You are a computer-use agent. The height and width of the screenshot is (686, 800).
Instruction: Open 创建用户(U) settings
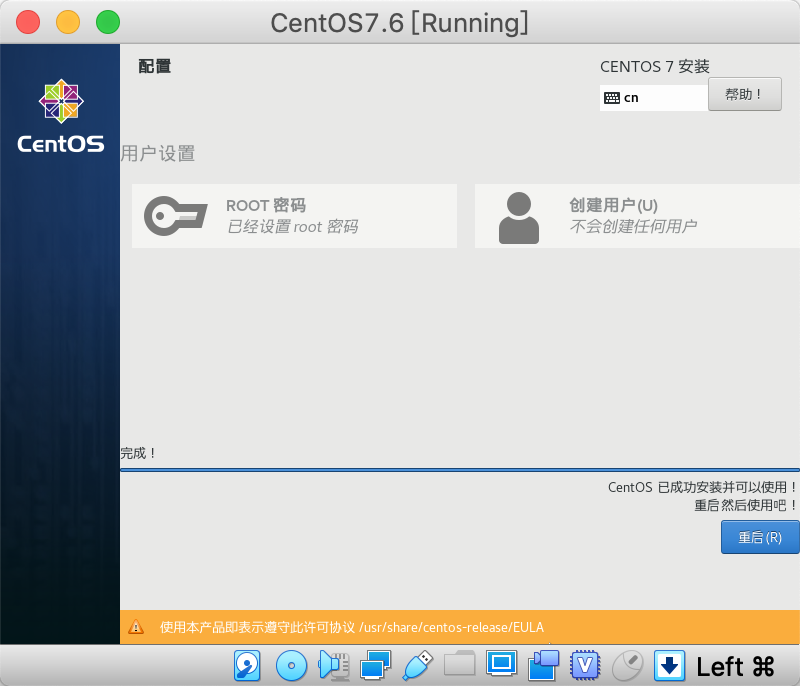coord(637,216)
